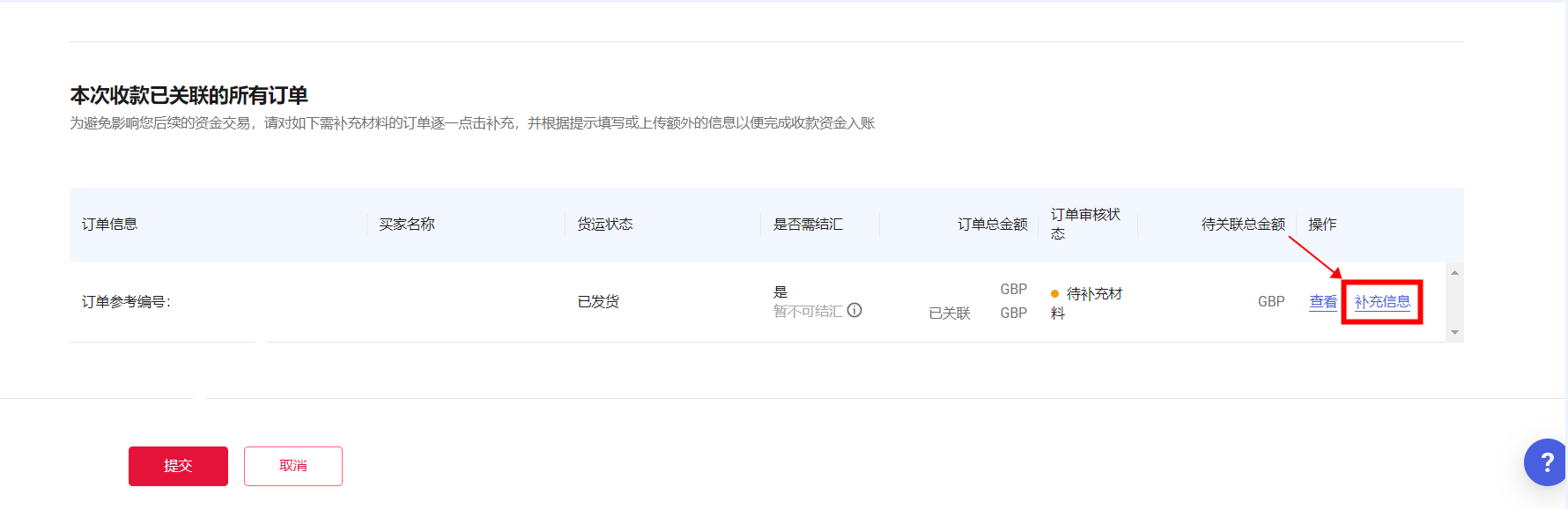The image size is (1568, 509).
Task: Click the 订单信息 column header
Action: pyautogui.click(x=109, y=225)
